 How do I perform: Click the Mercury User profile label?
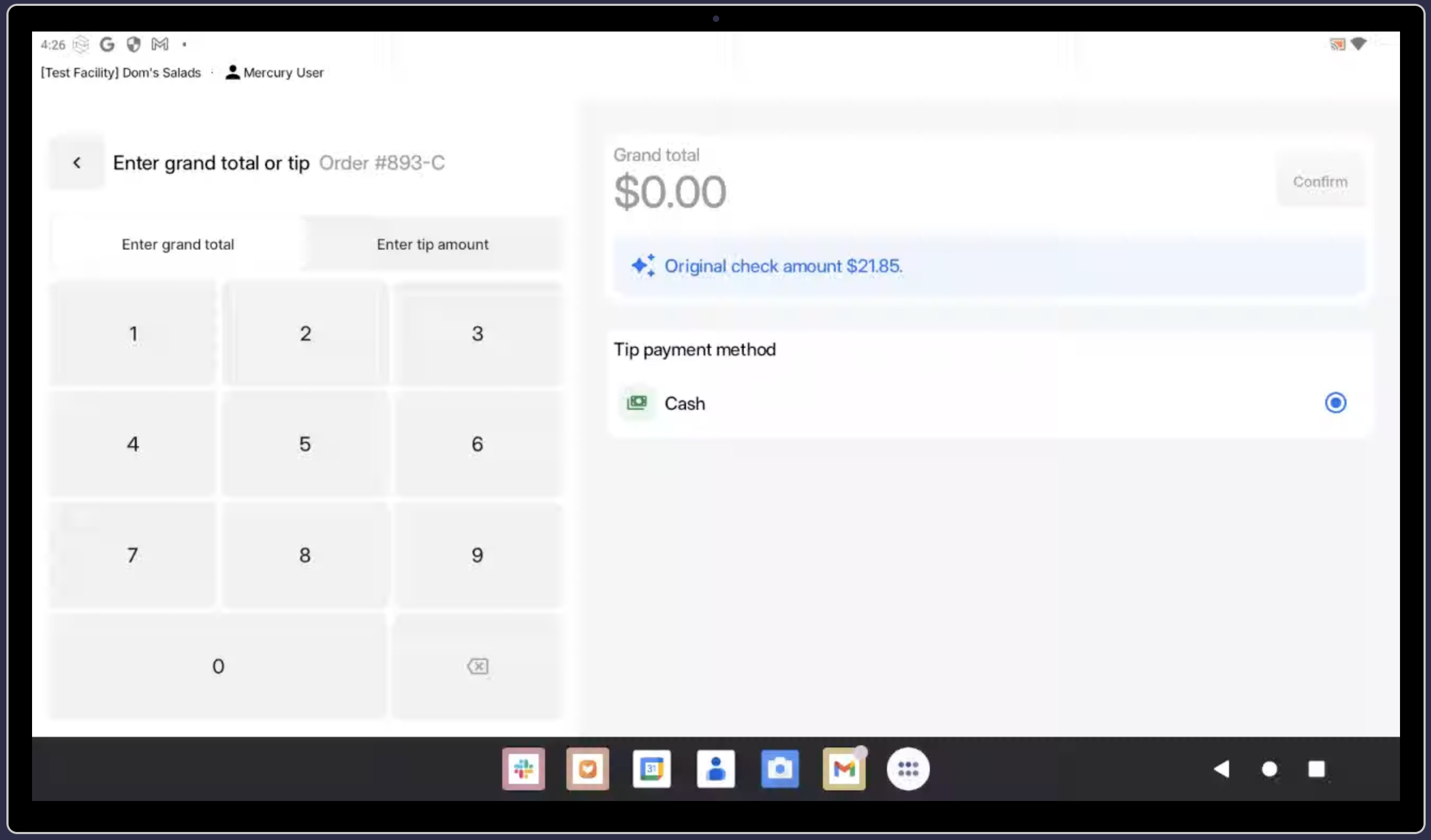pyautogui.click(x=275, y=73)
